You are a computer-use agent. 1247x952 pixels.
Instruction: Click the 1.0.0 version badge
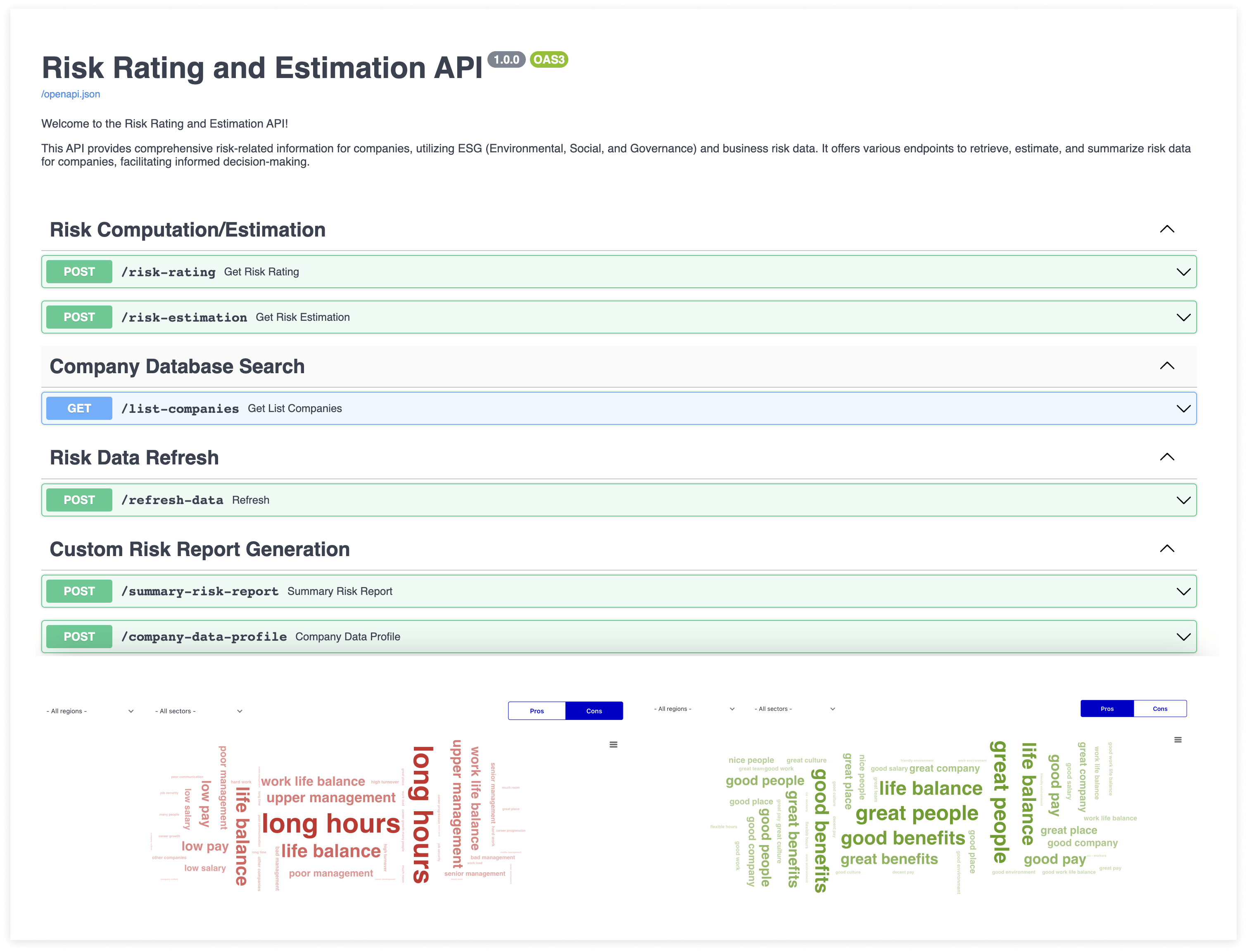coord(506,59)
